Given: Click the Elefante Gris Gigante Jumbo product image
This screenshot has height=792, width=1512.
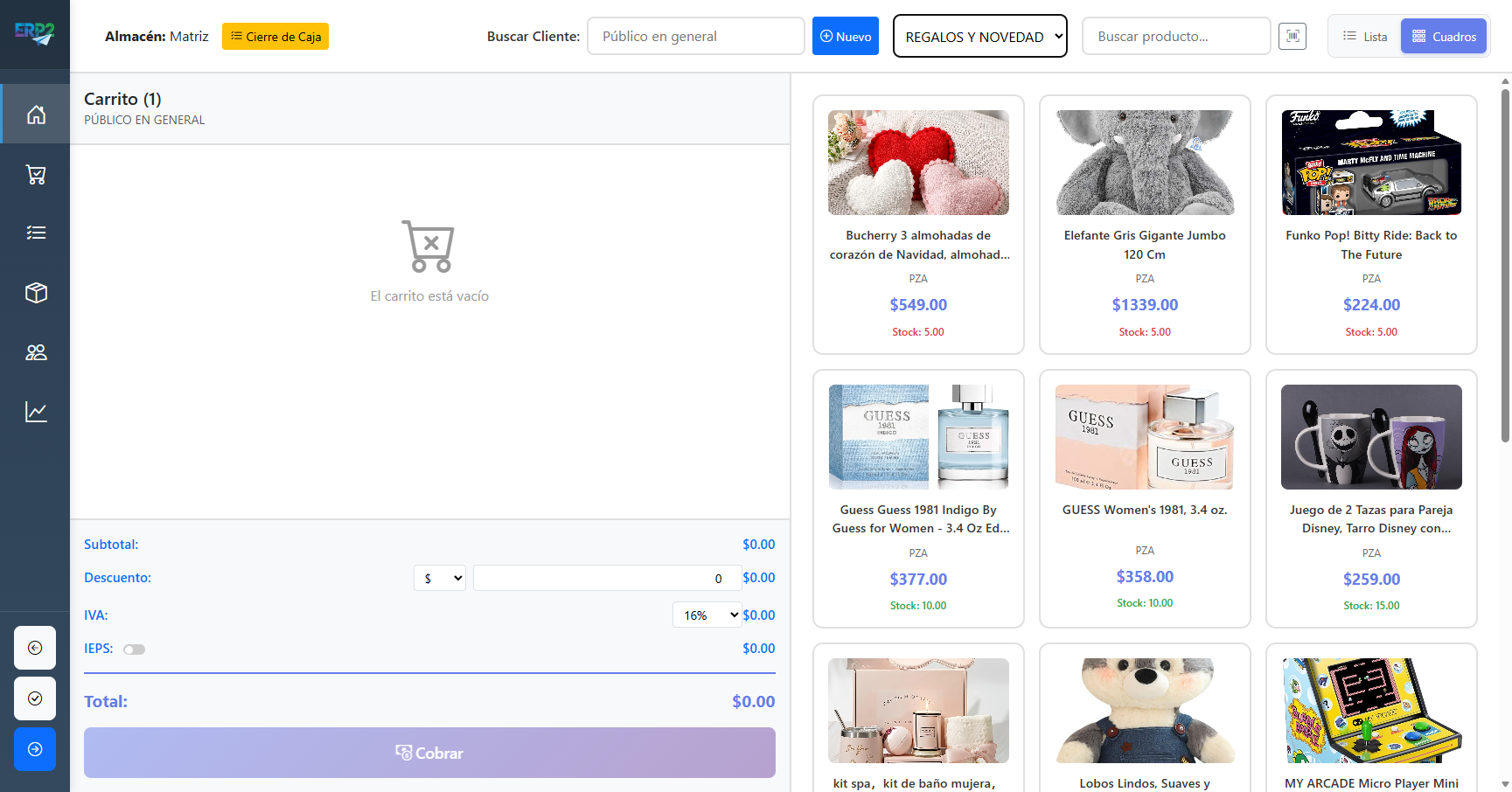Looking at the screenshot, I should point(1145,162).
